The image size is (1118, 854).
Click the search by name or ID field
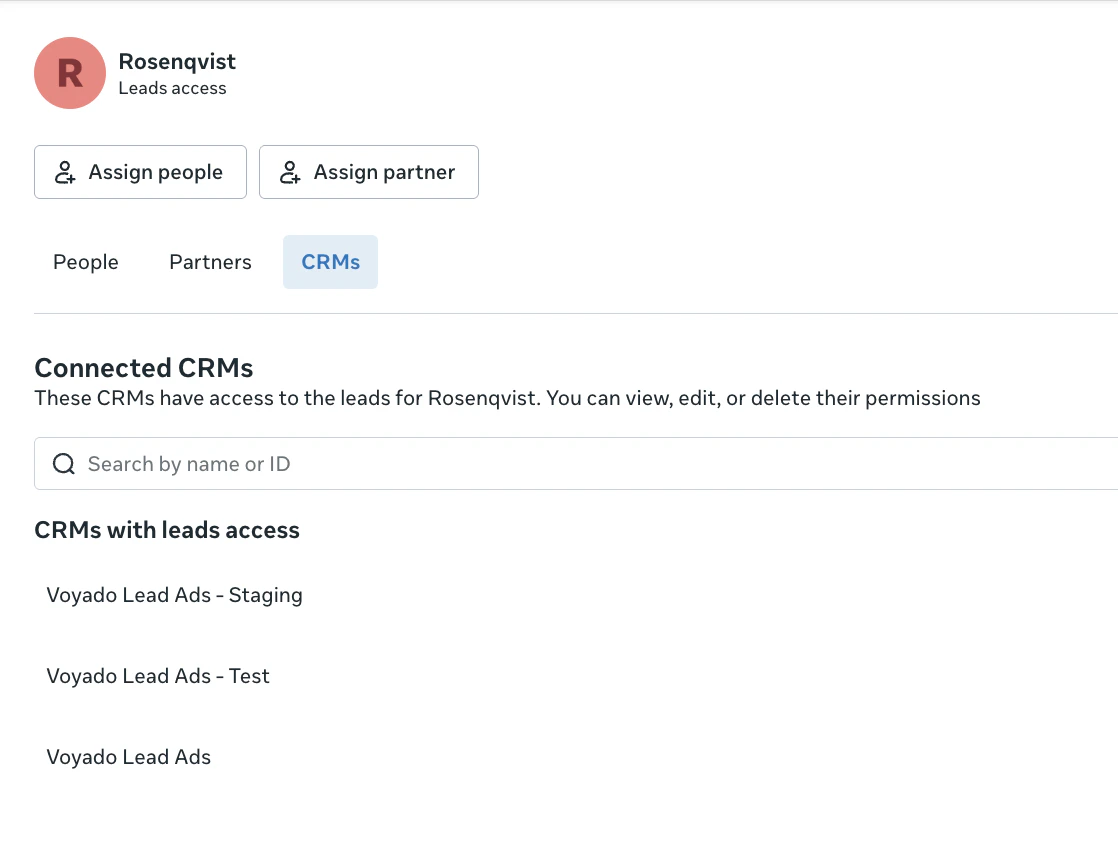point(300,463)
